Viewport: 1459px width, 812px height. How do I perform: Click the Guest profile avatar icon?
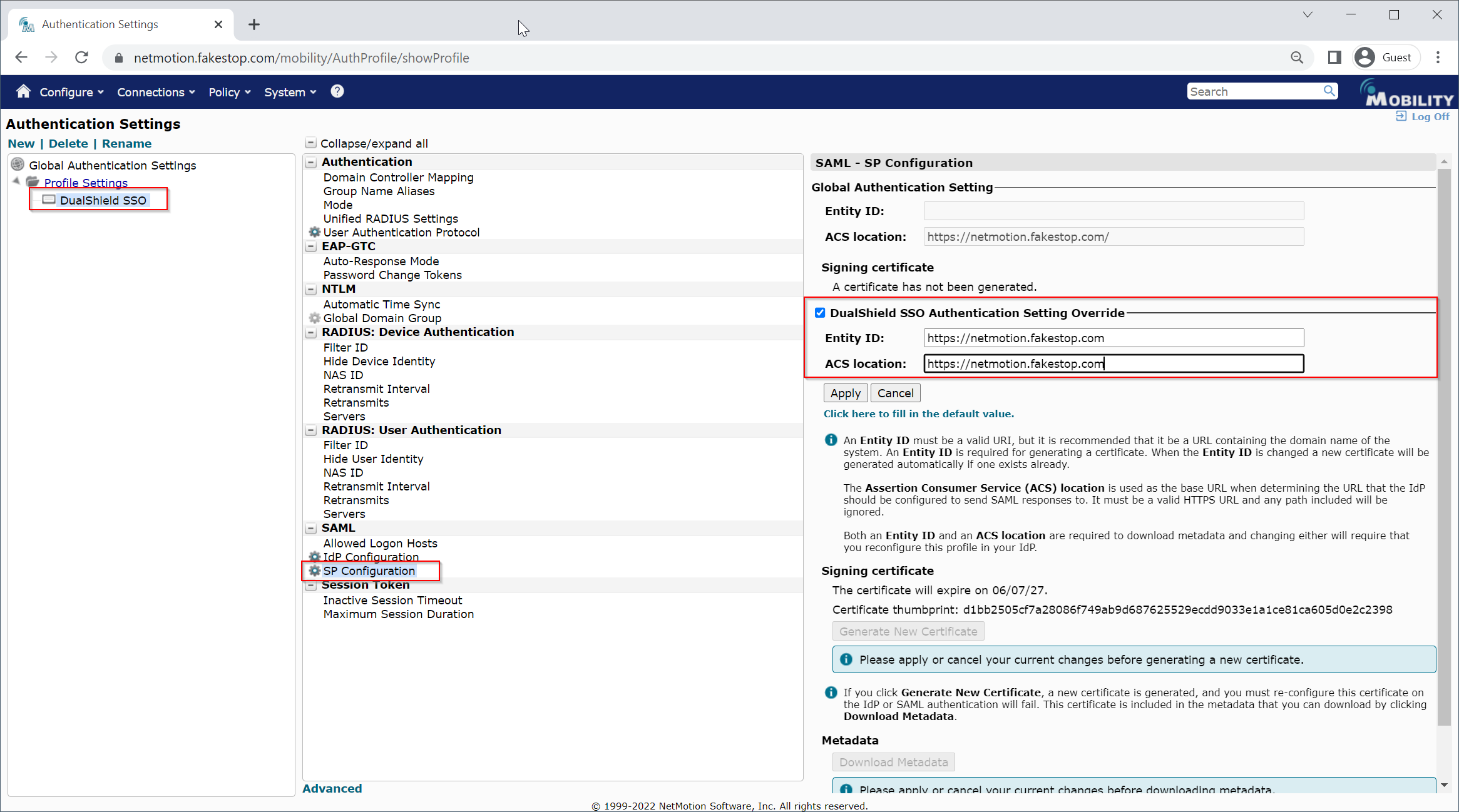(x=1365, y=58)
